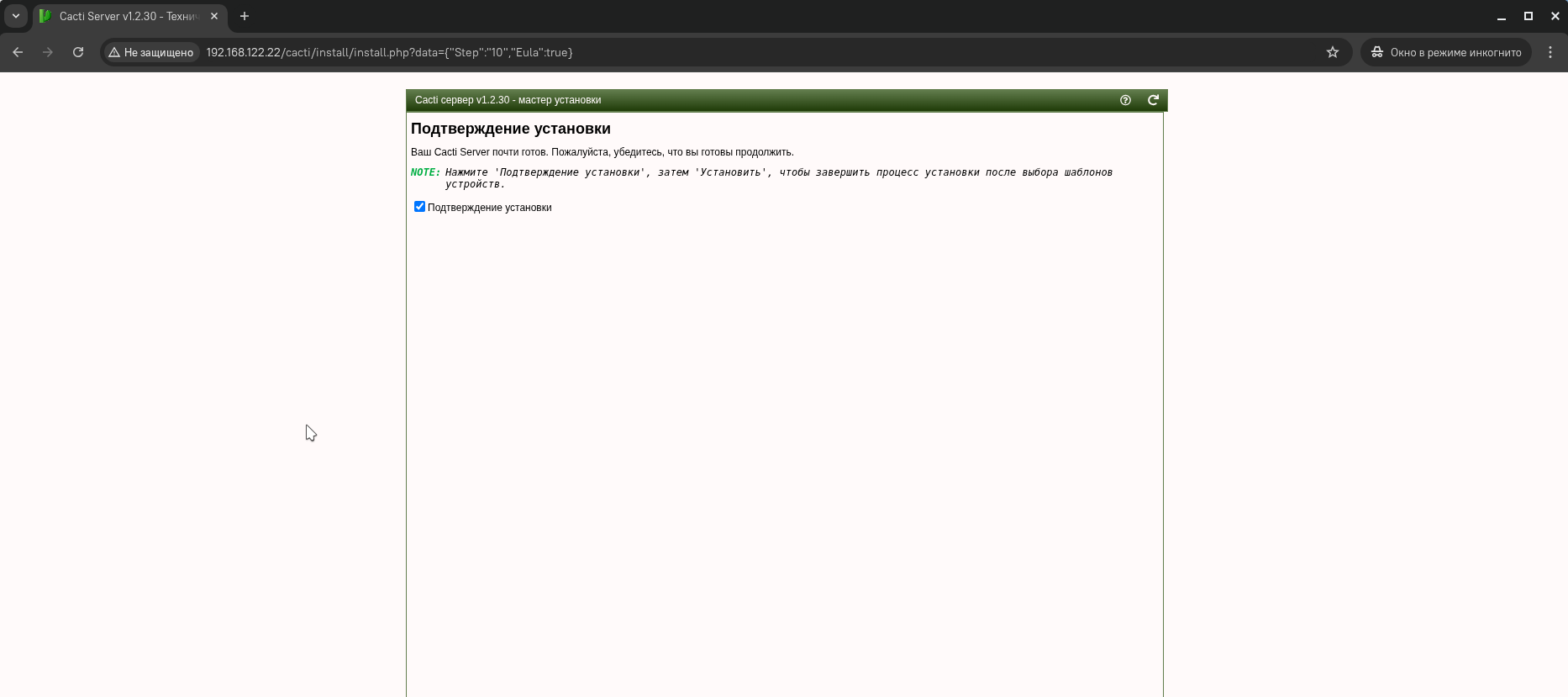Screen dimensions: 1568x697
Task: Reload the page with browser reload button
Action: (x=78, y=52)
